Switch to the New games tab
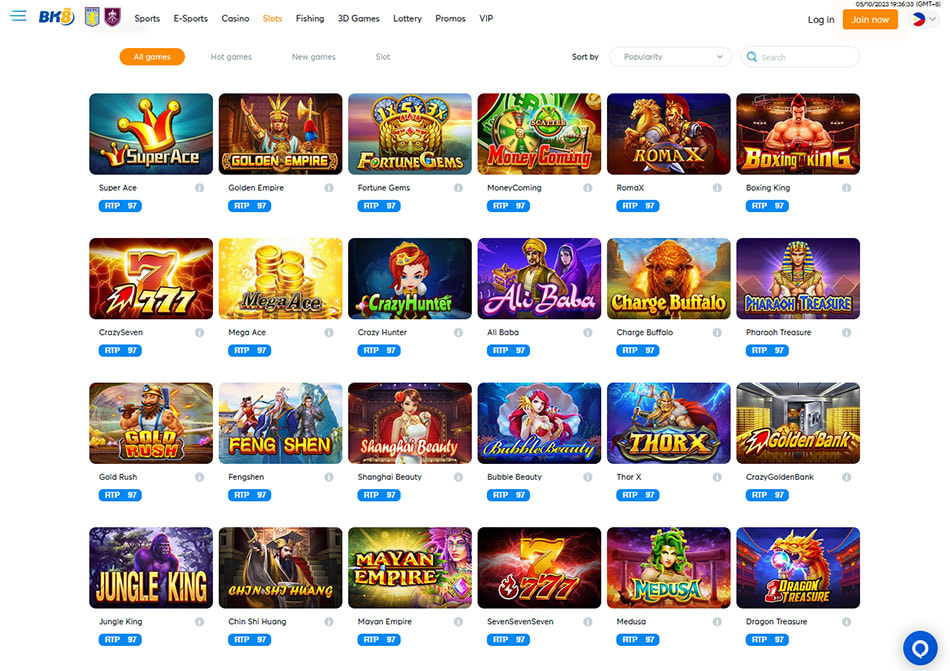 (313, 57)
